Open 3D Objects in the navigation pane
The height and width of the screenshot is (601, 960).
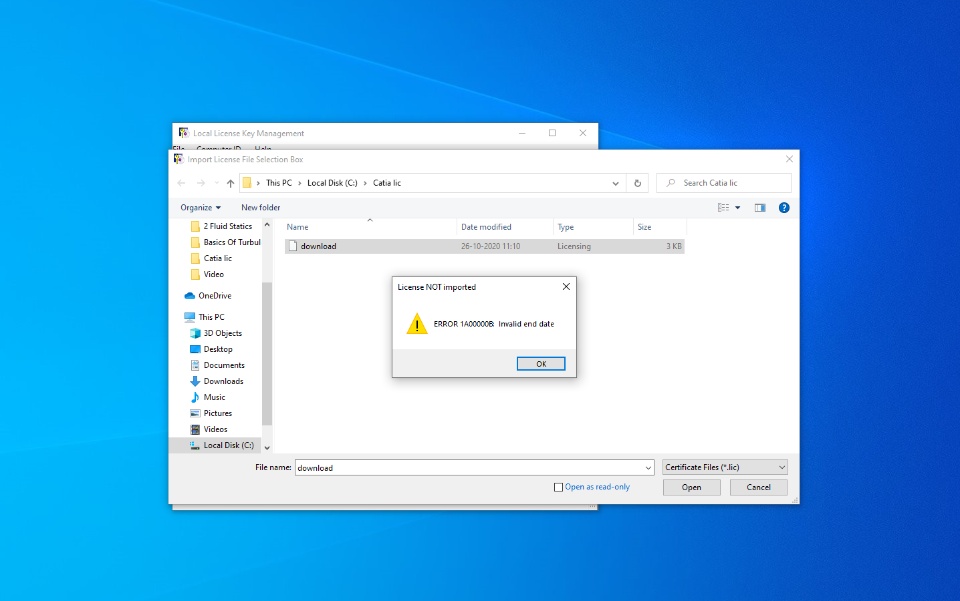[x=216, y=333]
